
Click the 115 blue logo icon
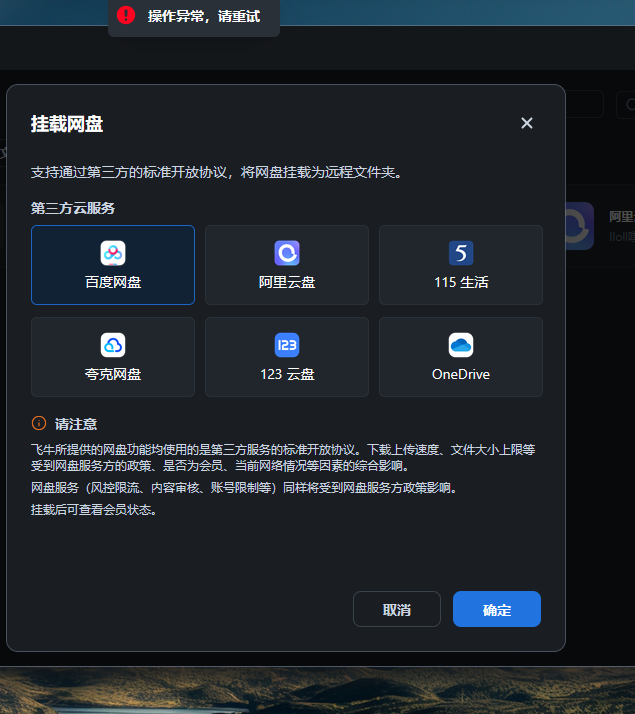click(461, 253)
